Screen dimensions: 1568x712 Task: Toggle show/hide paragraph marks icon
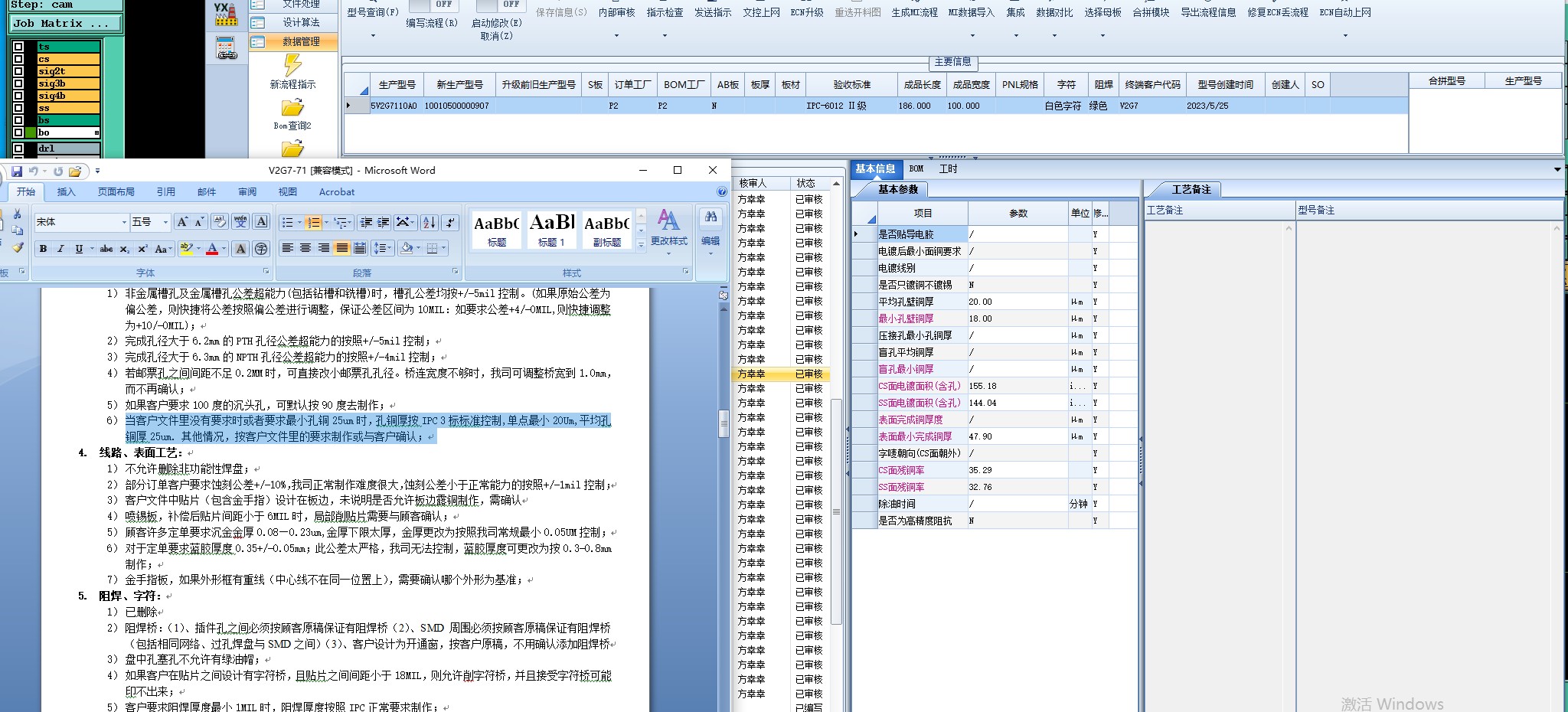tap(450, 223)
